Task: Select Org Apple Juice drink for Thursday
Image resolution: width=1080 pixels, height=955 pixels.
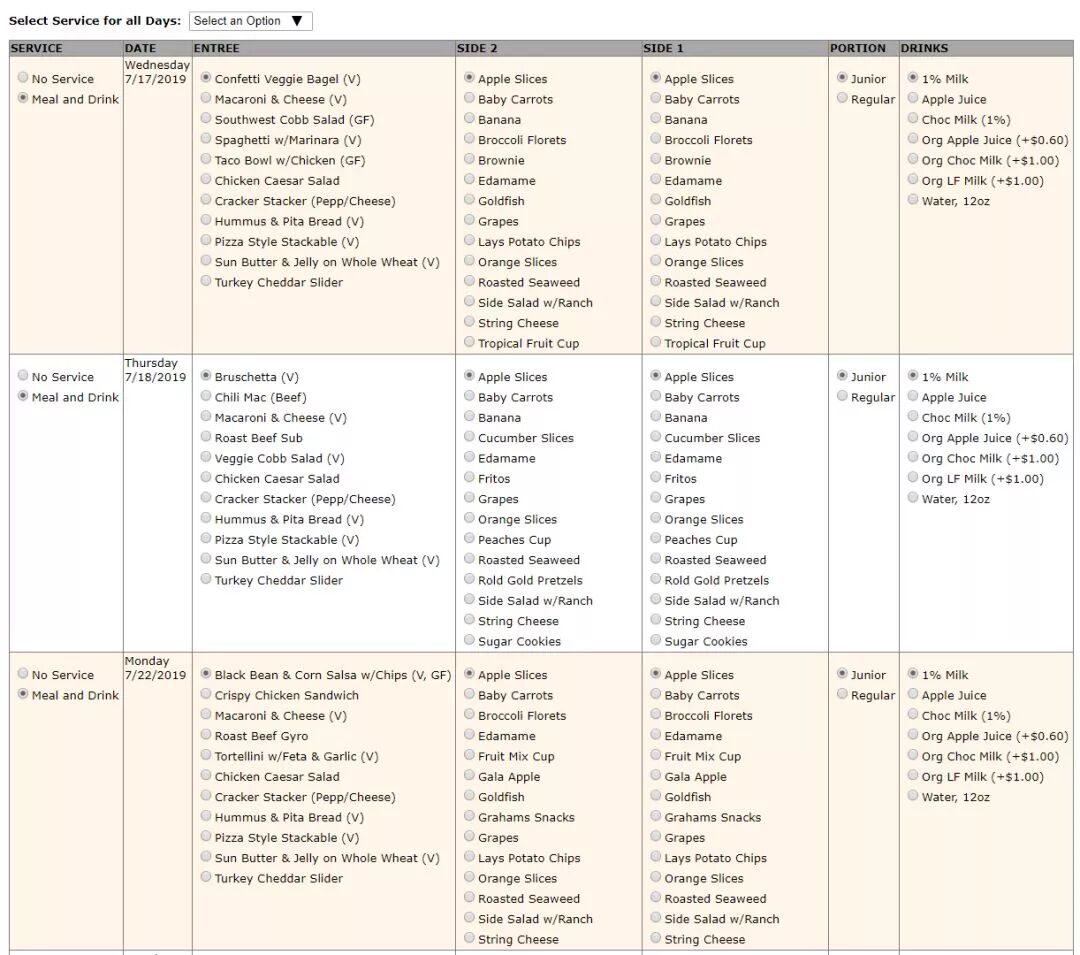Action: tap(913, 437)
